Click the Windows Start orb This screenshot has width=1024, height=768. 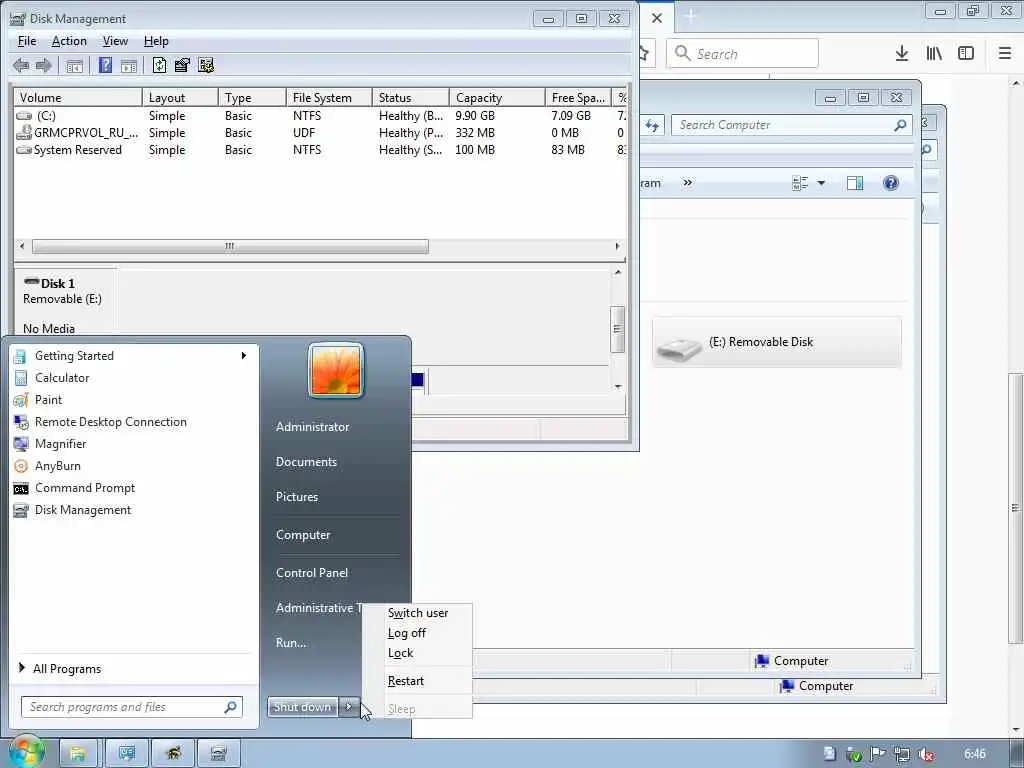tap(25, 752)
